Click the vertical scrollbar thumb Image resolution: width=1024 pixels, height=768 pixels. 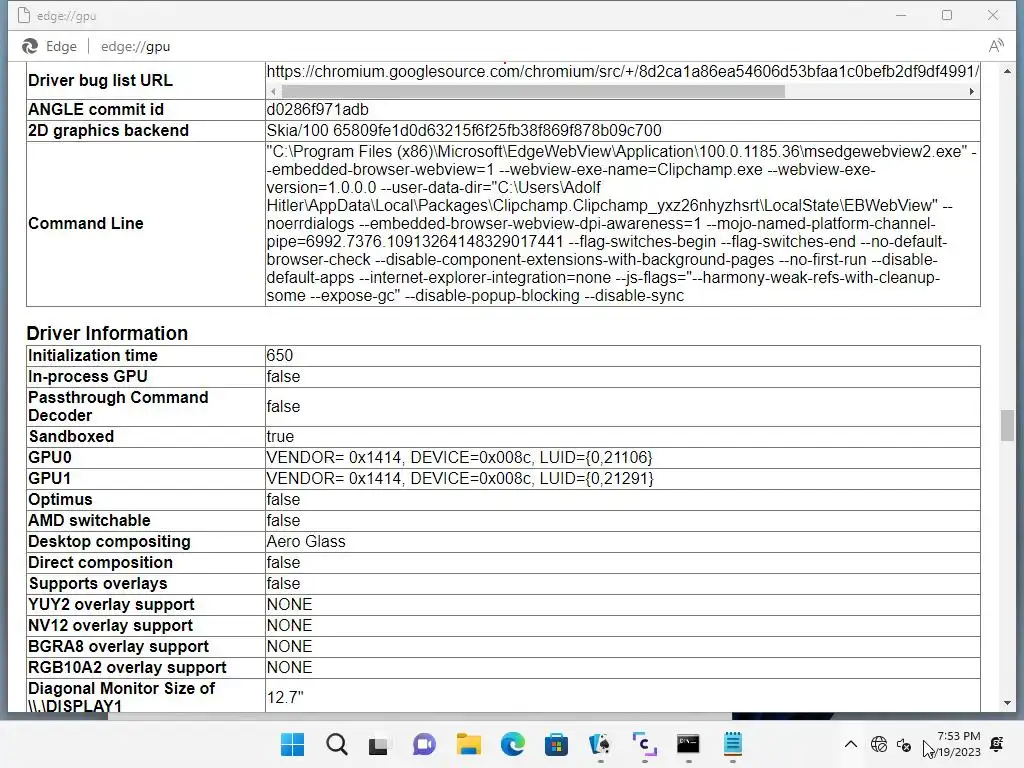[x=1007, y=425]
